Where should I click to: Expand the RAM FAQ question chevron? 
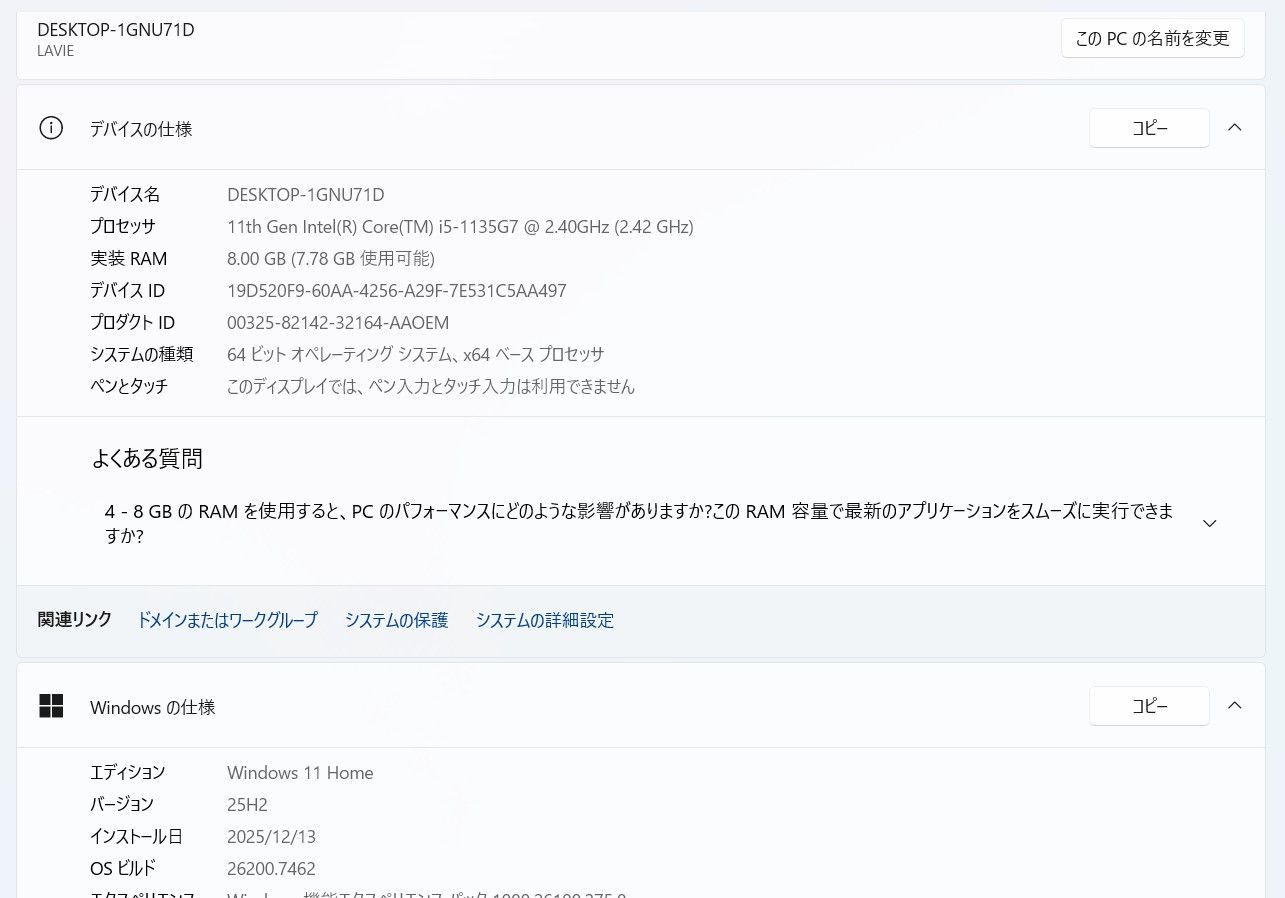[1209, 524]
